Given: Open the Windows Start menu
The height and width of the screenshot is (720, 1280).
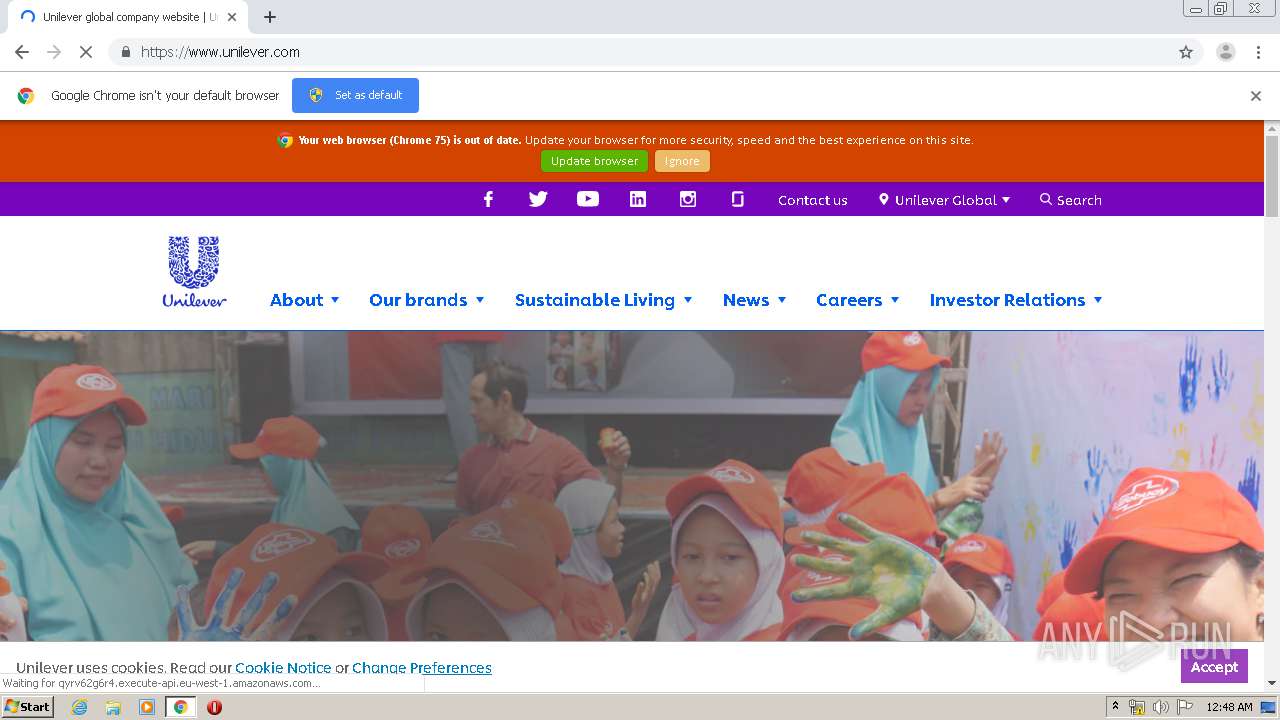Looking at the screenshot, I should tap(28, 707).
